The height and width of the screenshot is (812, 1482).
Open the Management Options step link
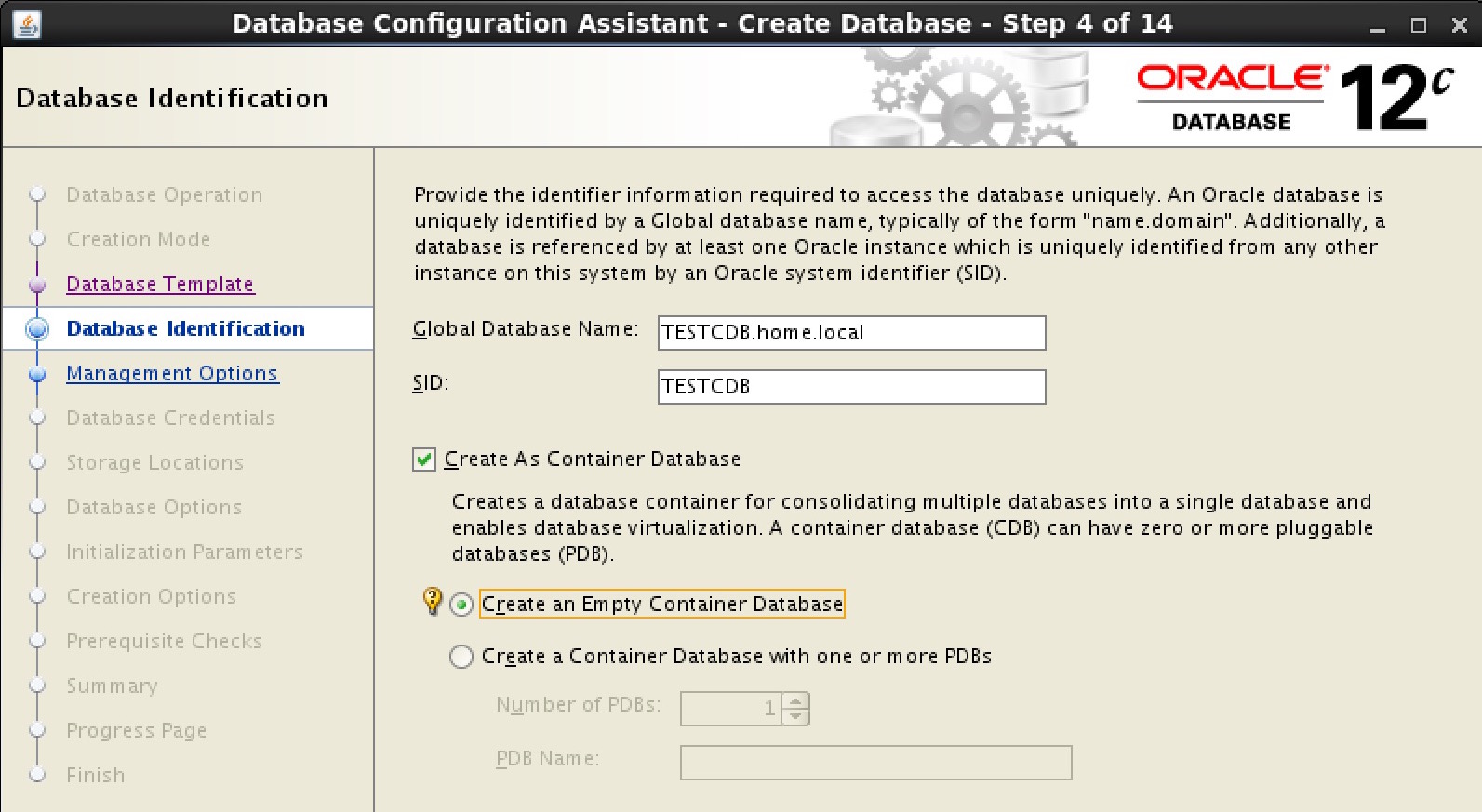point(172,373)
